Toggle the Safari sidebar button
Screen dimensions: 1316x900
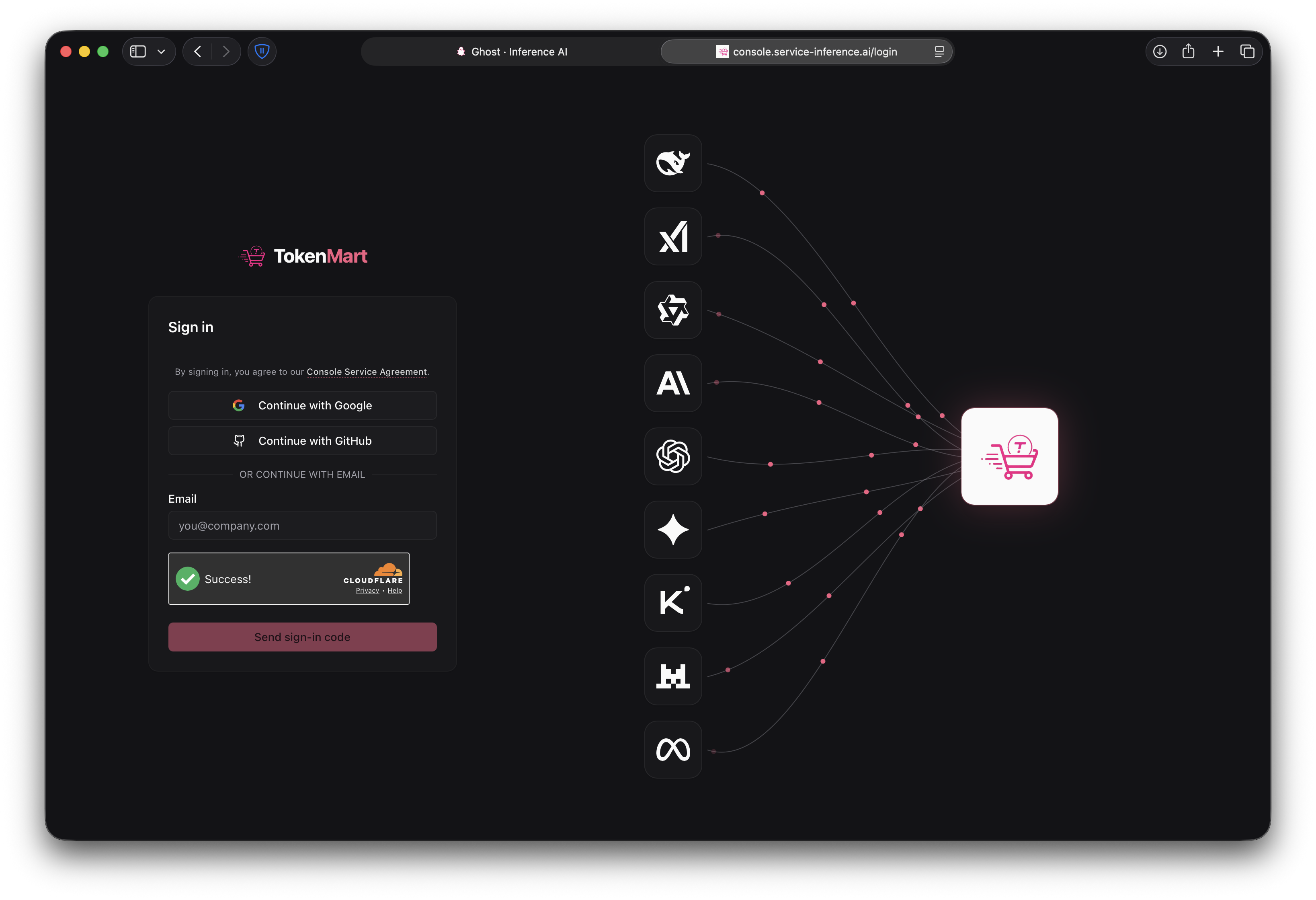[x=138, y=51]
